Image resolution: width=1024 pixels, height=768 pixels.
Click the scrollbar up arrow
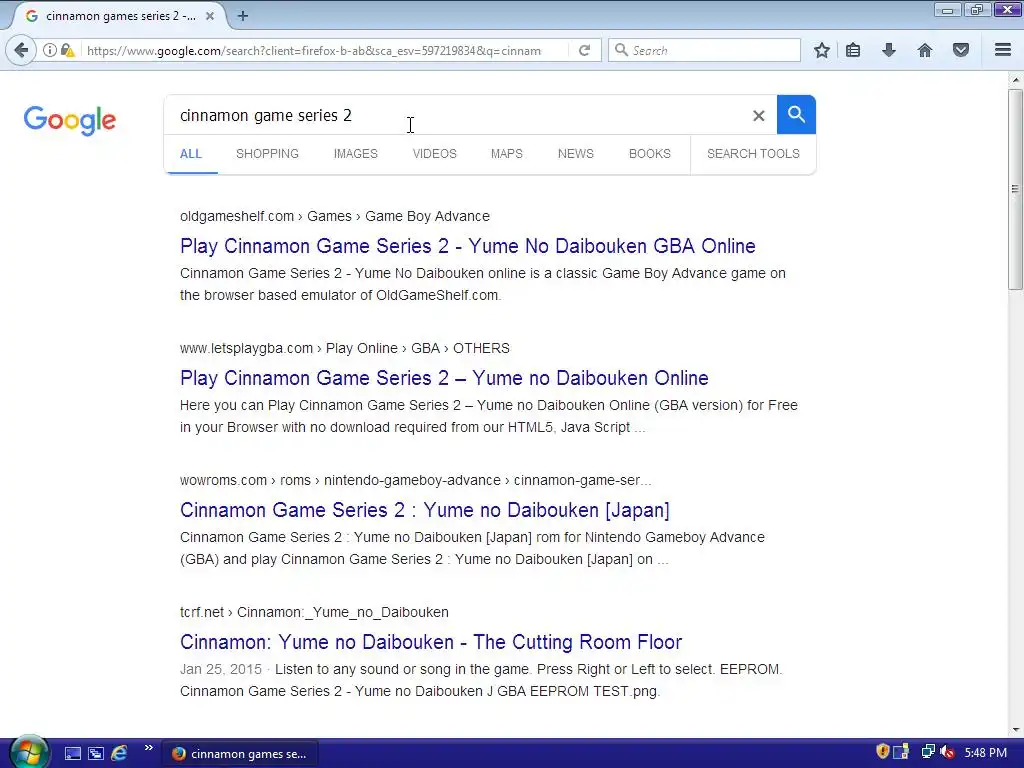(x=1015, y=80)
